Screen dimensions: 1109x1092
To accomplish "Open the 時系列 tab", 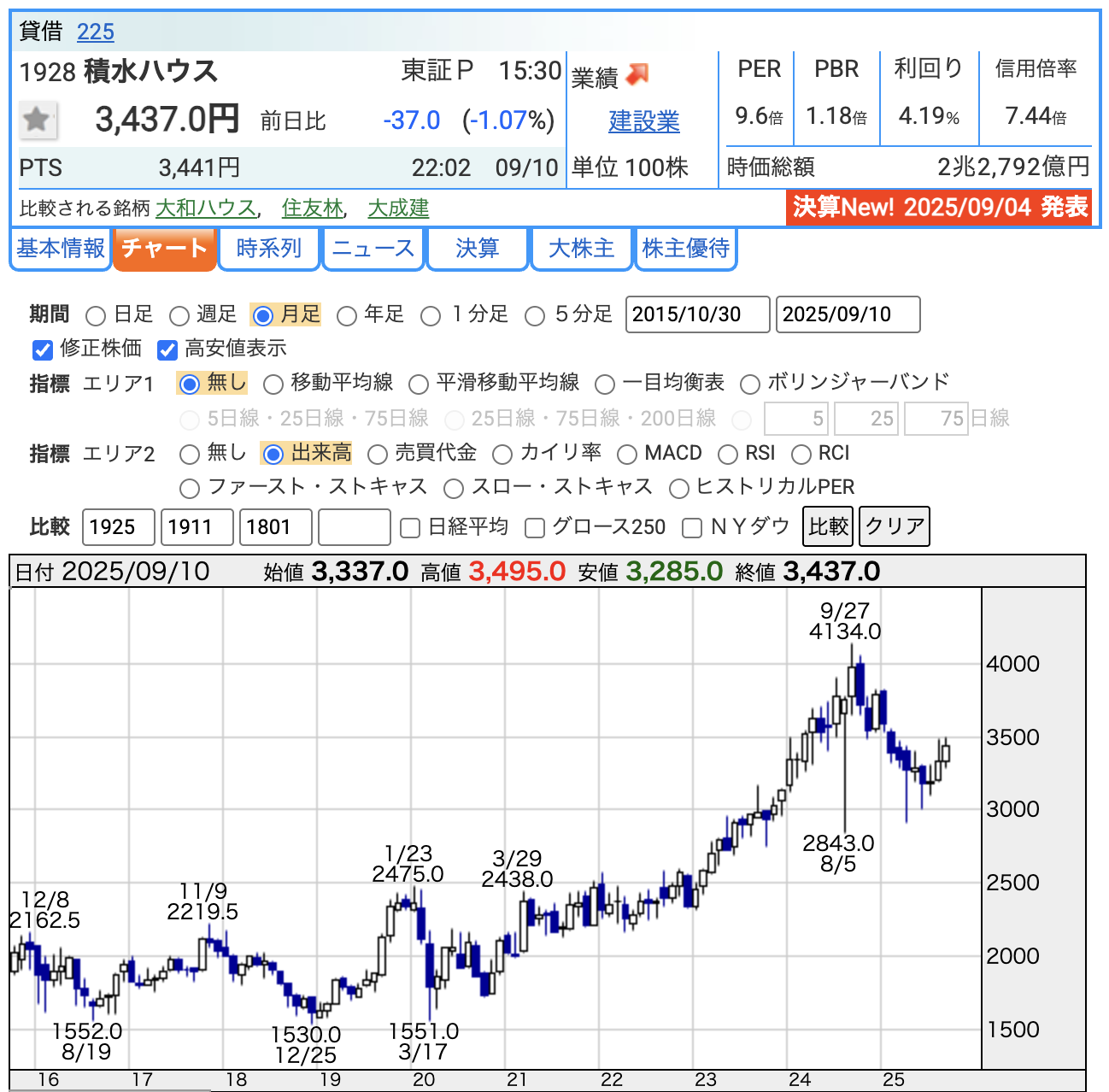I will point(269,249).
